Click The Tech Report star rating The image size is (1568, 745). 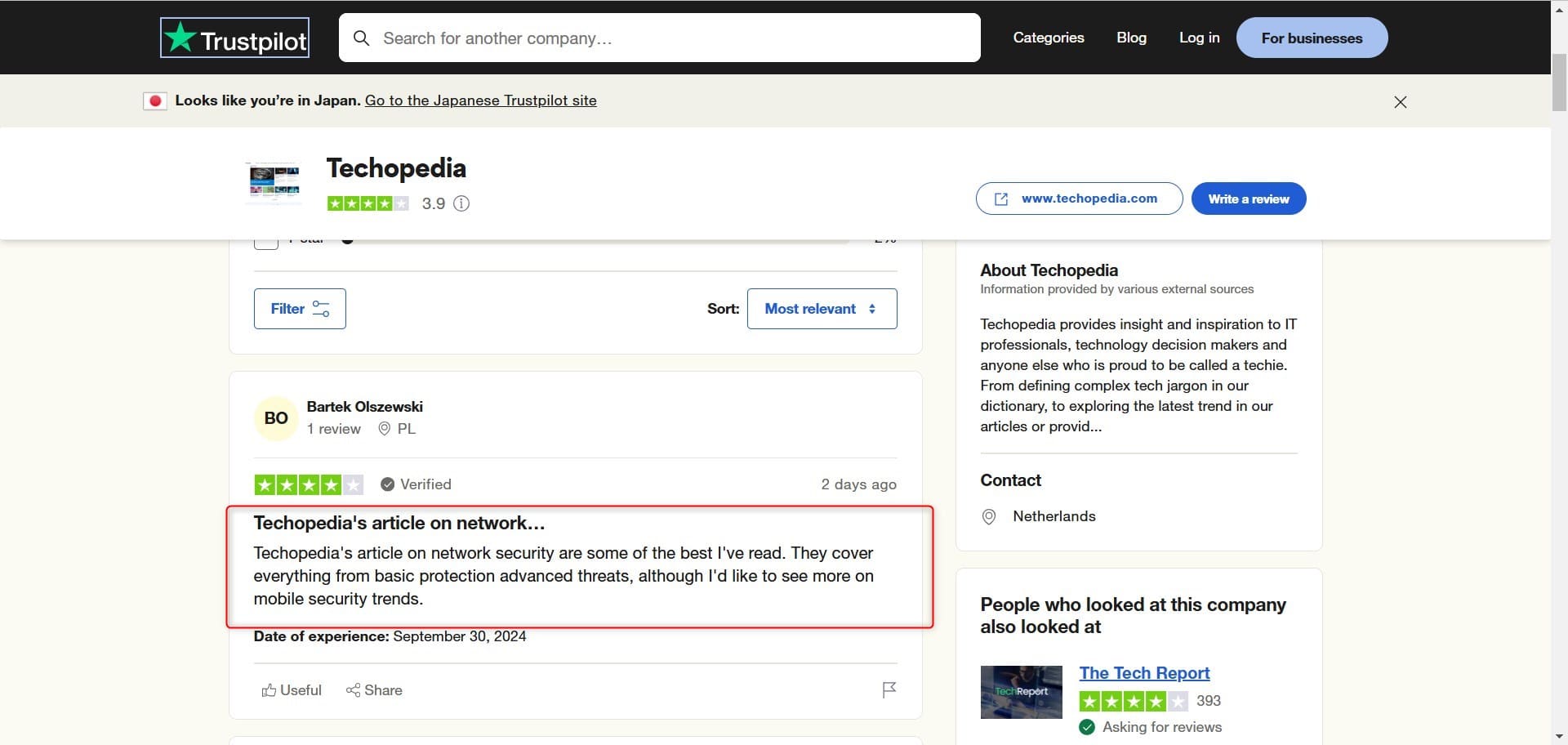point(1134,701)
